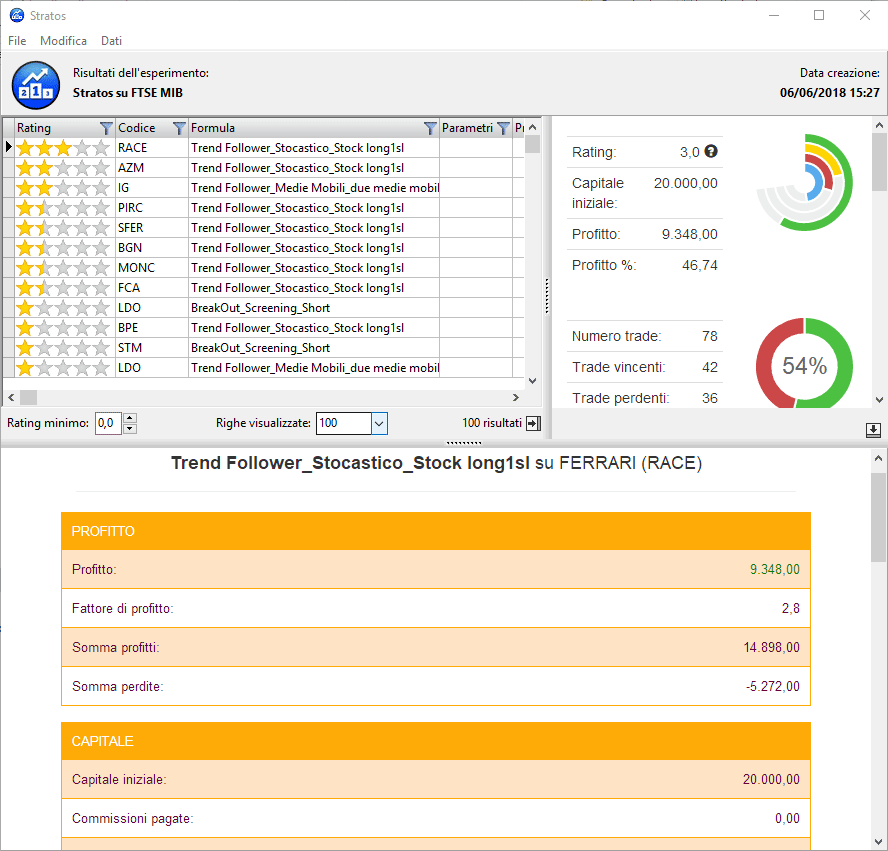Increase the Rating minimo value with up arrow
The height and width of the screenshot is (851, 888).
tap(130, 418)
